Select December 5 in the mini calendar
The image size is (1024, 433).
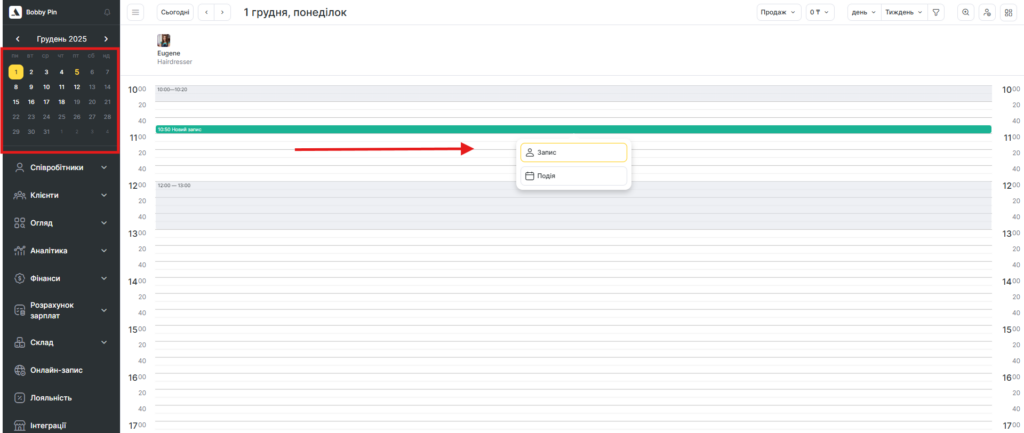(77, 72)
